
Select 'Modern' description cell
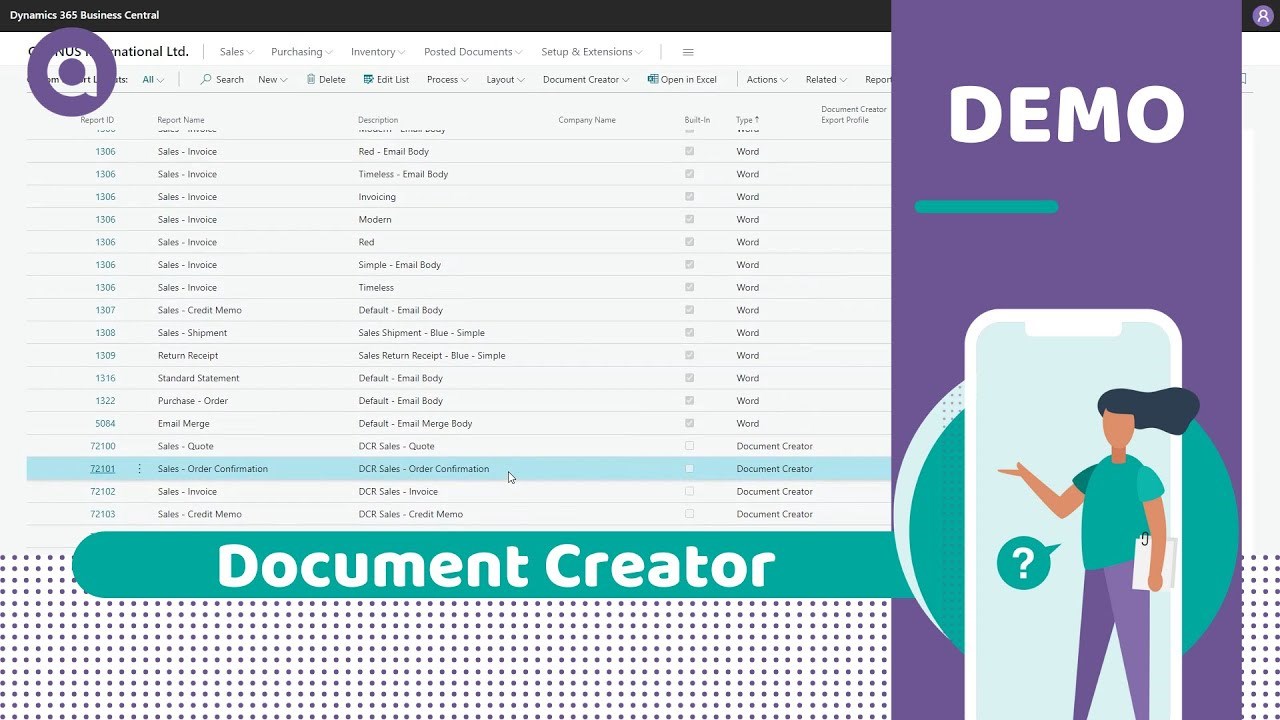[375, 219]
